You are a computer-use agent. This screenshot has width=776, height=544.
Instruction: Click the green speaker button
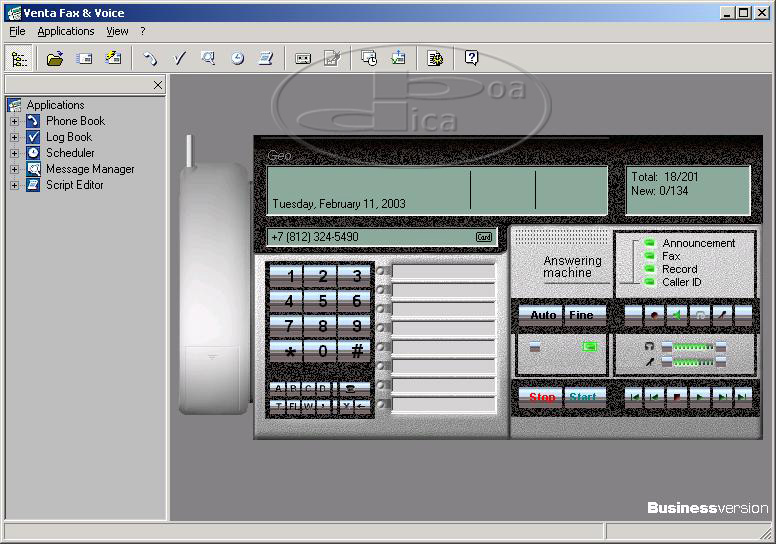pyautogui.click(x=677, y=315)
